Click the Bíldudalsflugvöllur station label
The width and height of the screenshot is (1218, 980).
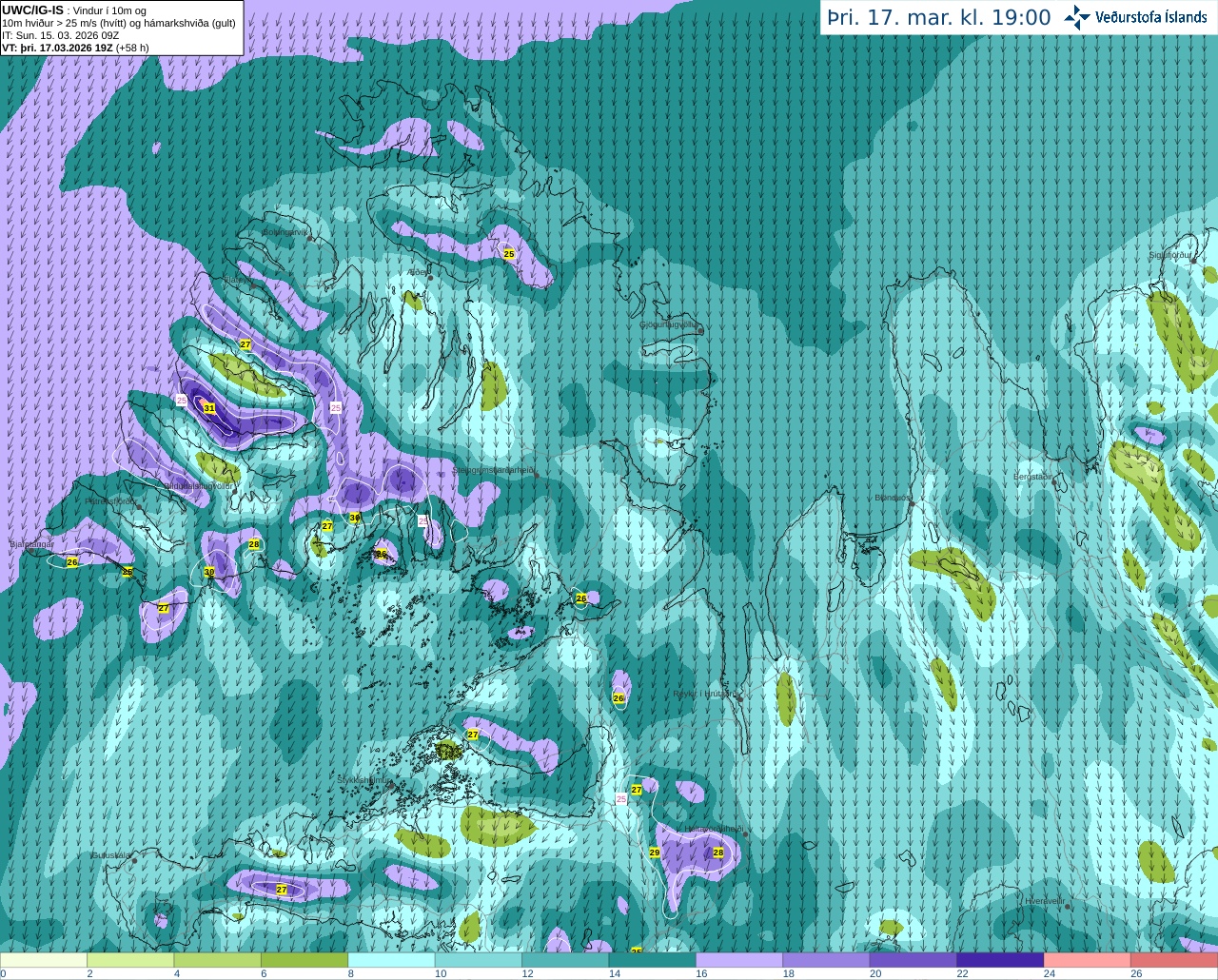pos(200,485)
